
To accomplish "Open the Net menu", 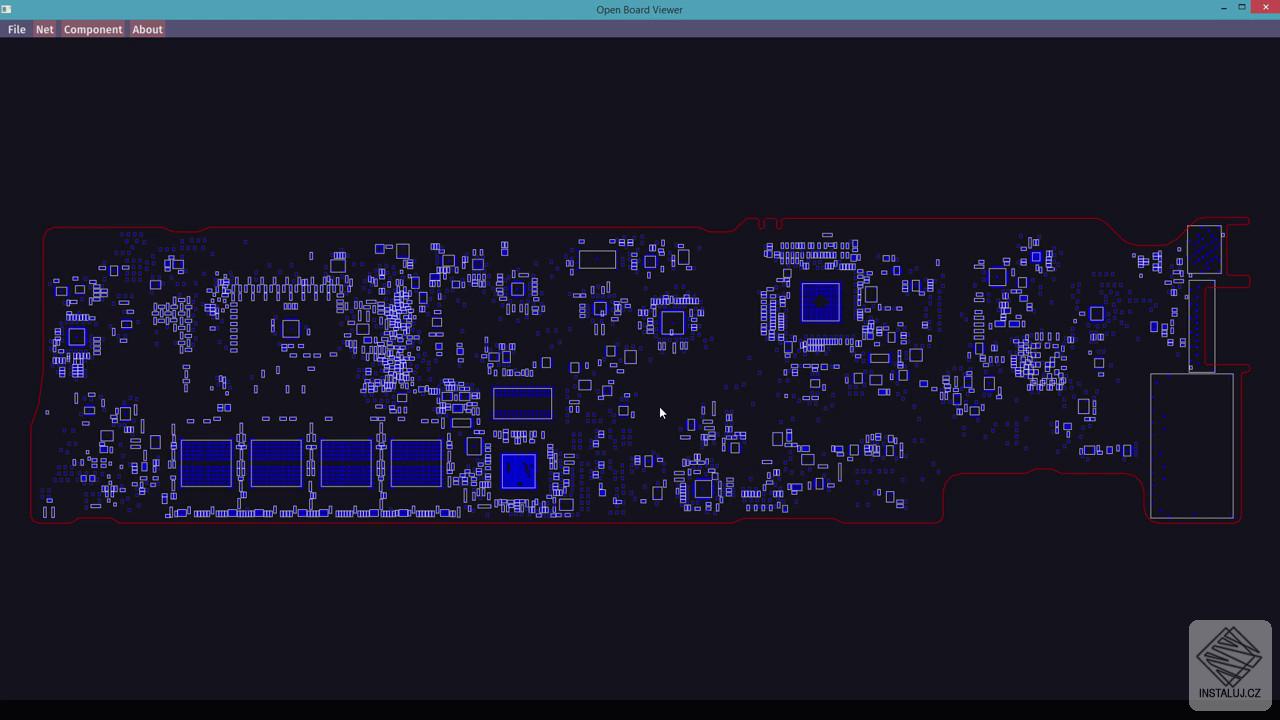I will (x=44, y=29).
